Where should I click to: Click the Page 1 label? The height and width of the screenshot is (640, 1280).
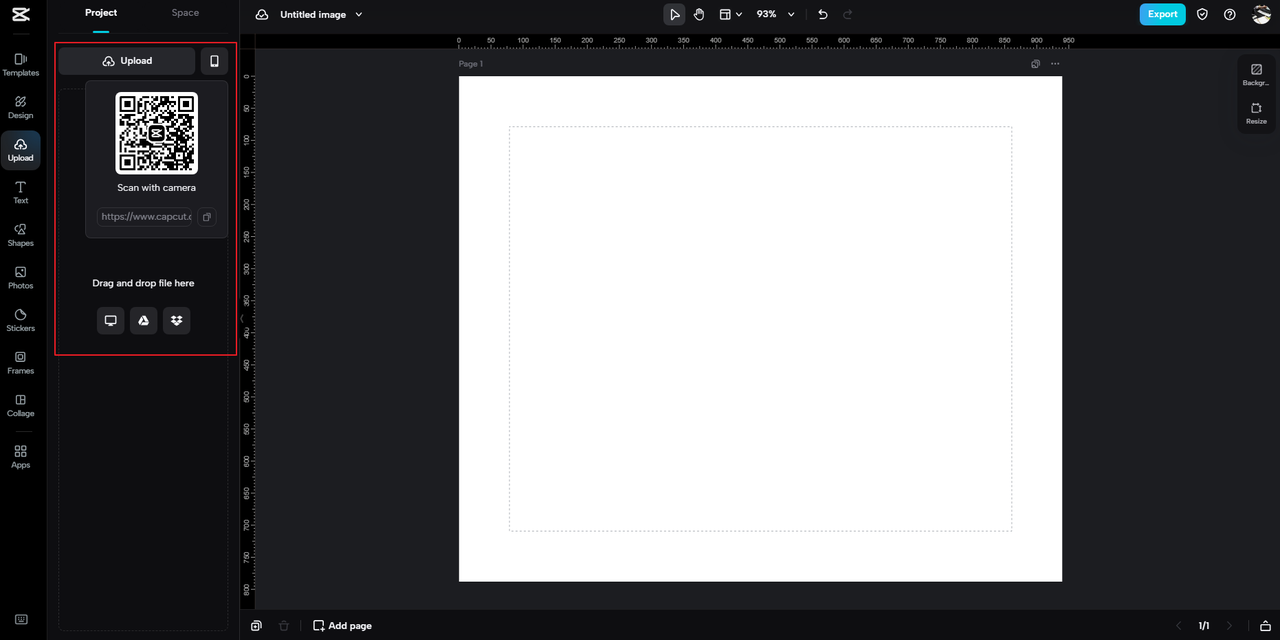coord(471,64)
